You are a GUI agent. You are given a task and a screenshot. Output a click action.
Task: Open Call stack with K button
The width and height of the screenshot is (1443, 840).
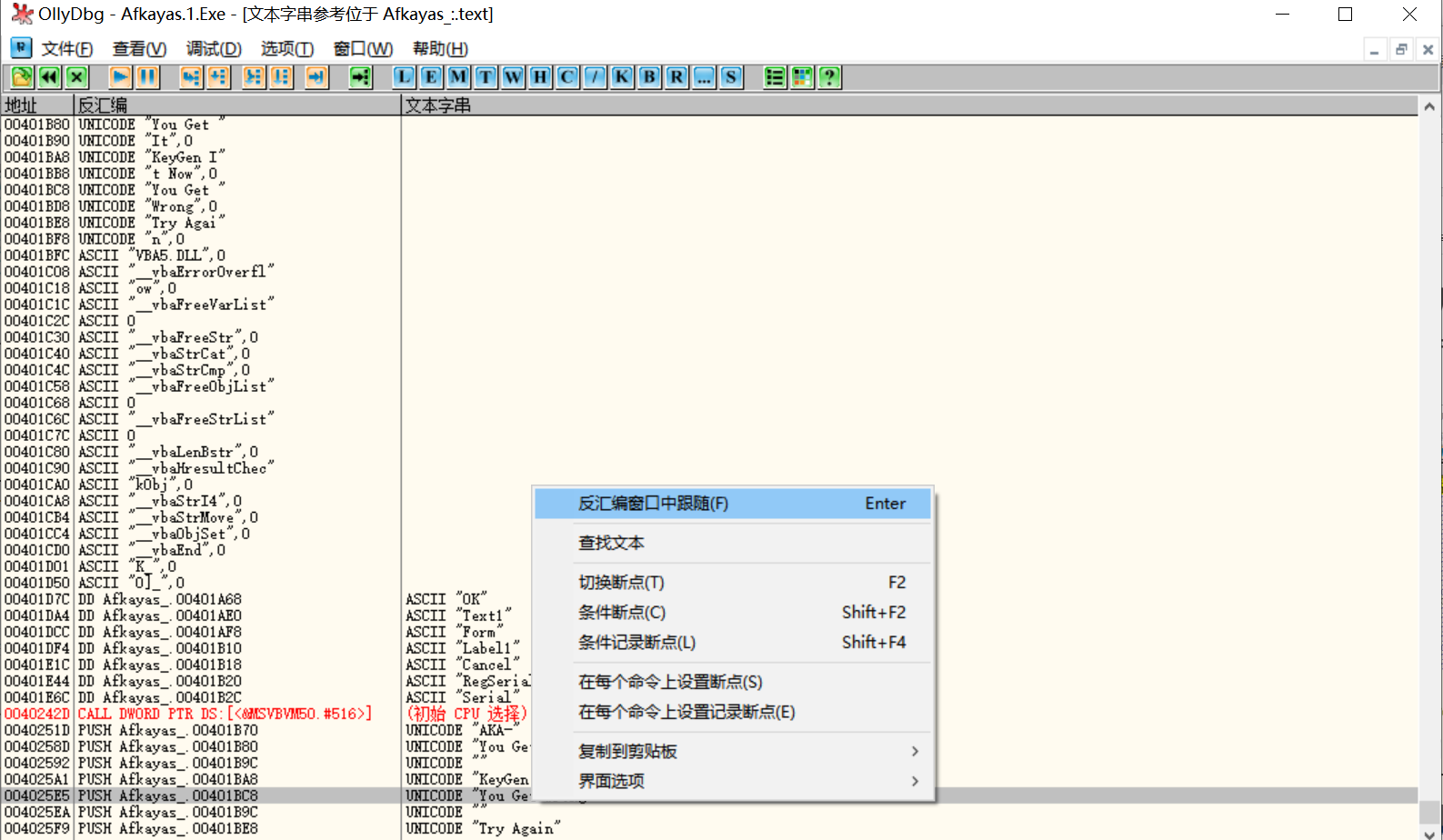622,77
